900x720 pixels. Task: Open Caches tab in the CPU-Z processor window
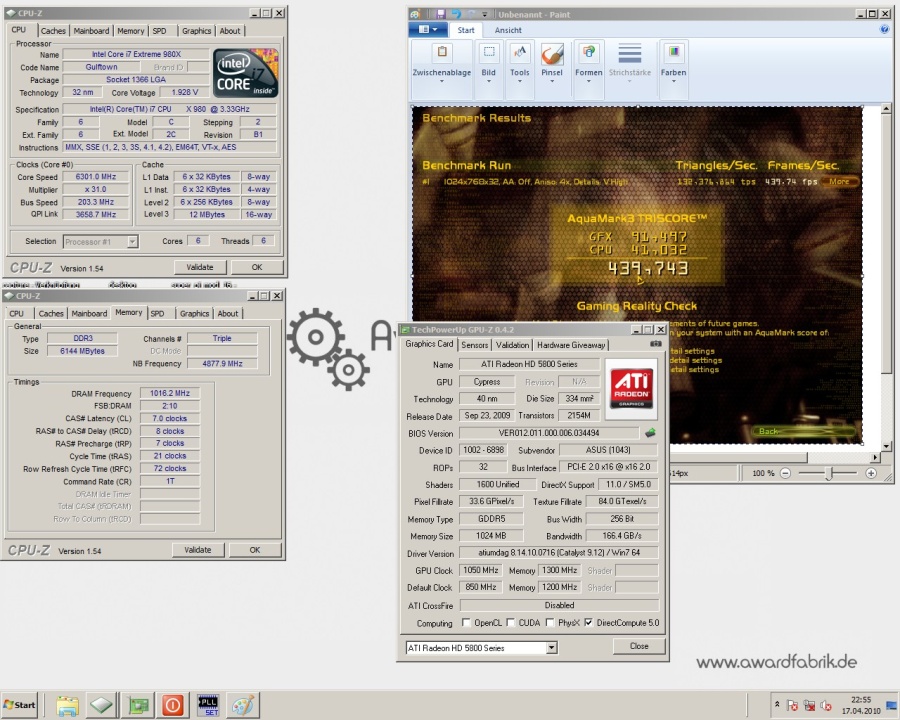tap(53, 31)
